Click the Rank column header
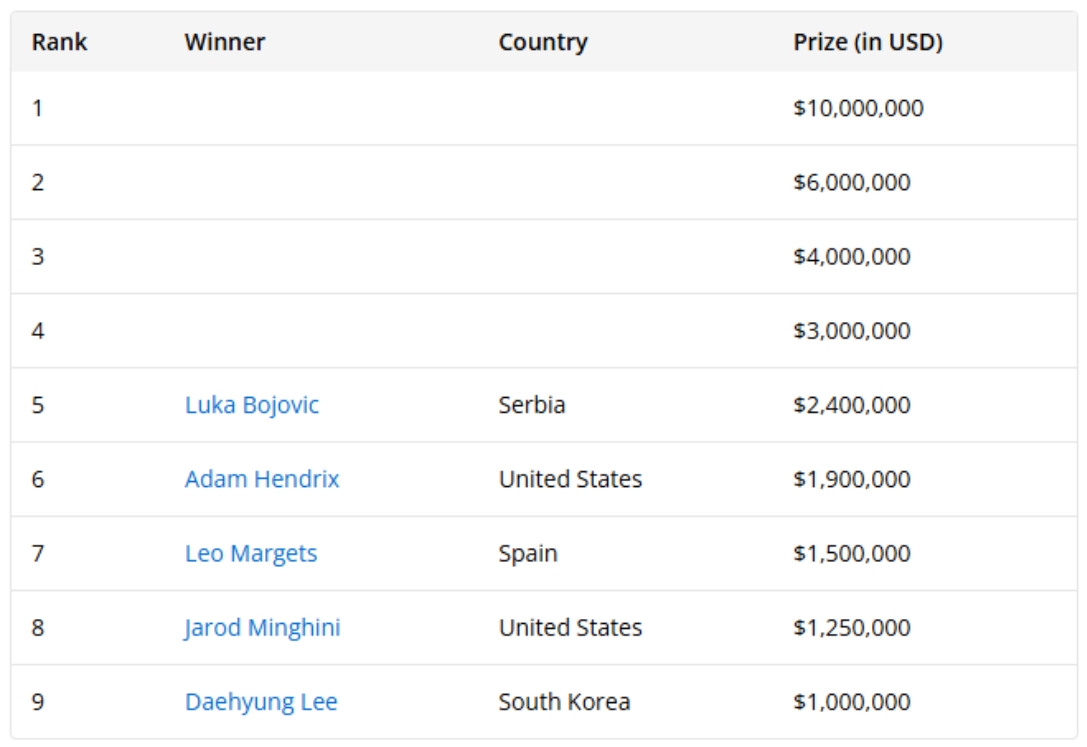 coord(60,43)
